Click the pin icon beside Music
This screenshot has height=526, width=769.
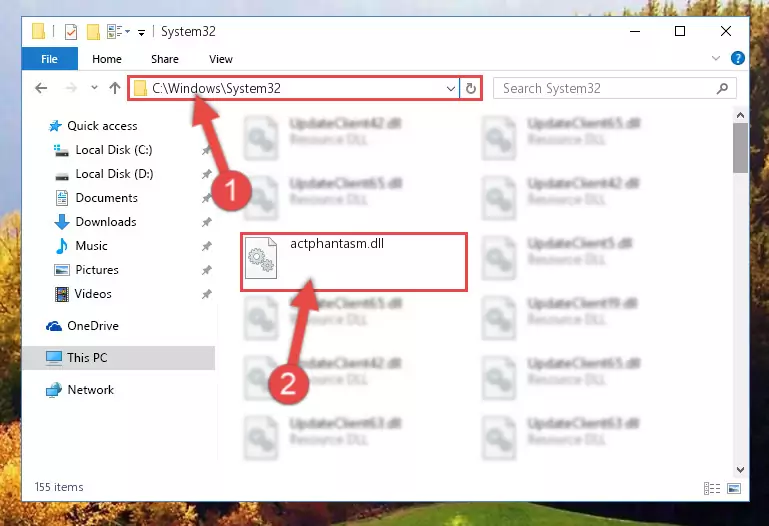(206, 246)
